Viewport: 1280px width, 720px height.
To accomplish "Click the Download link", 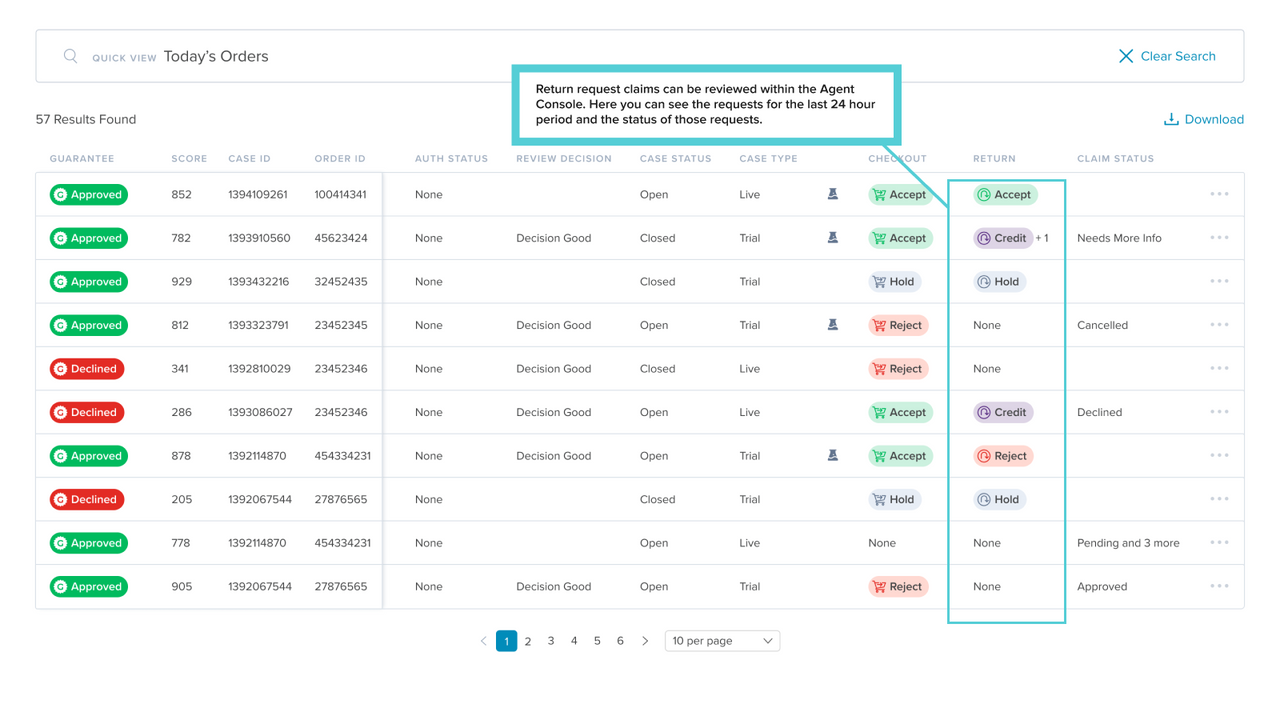I will point(1212,119).
